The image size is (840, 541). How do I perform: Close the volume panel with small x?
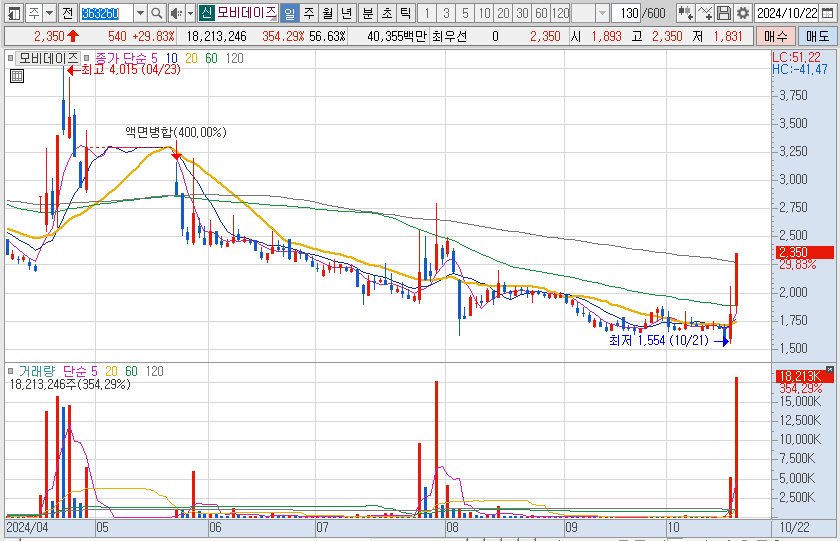tap(829, 370)
